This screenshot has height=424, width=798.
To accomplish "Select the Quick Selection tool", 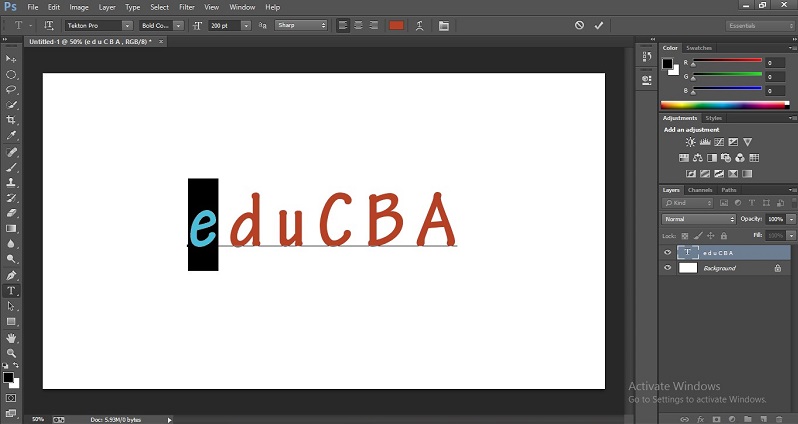I will [11, 105].
